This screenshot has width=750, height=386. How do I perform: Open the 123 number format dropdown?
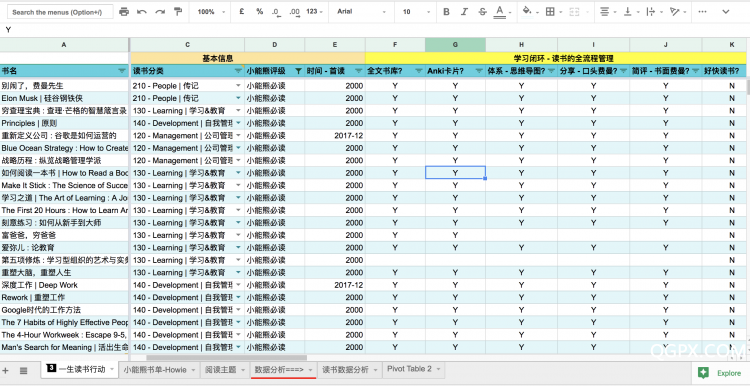coord(314,12)
